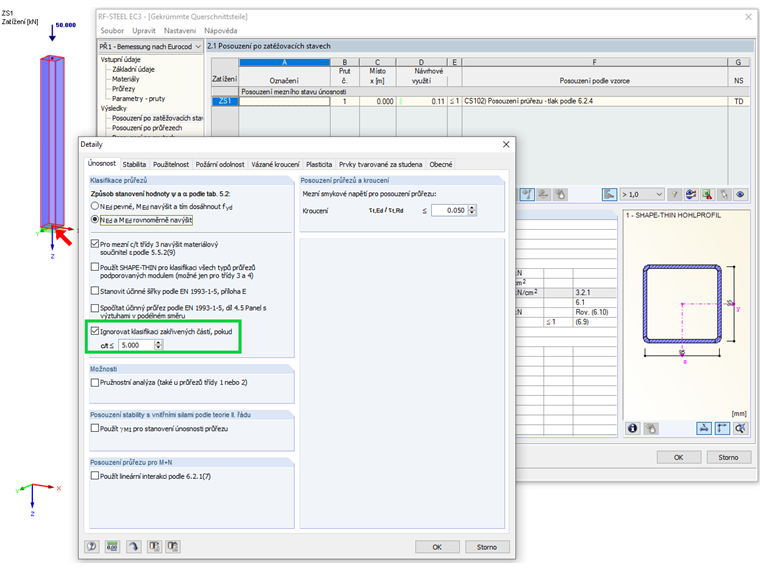This screenshot has height=570, width=760.
Task: Select tree item 'Materiály'
Action: pyautogui.click(x=126, y=79)
